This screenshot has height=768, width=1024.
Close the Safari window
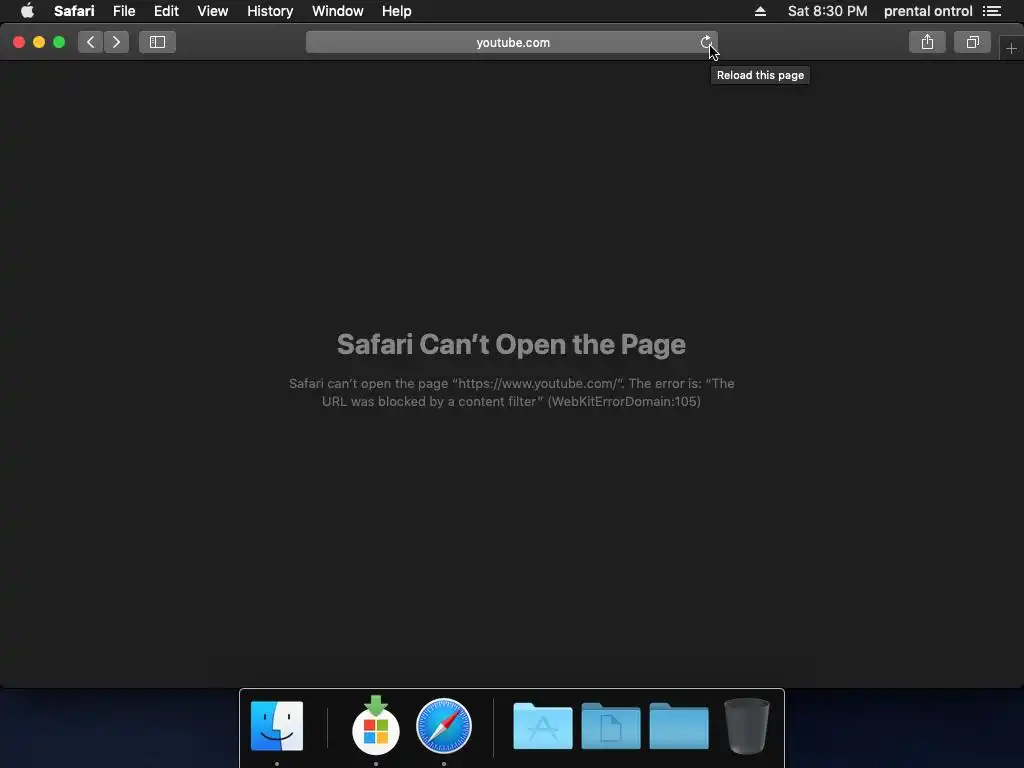19,42
